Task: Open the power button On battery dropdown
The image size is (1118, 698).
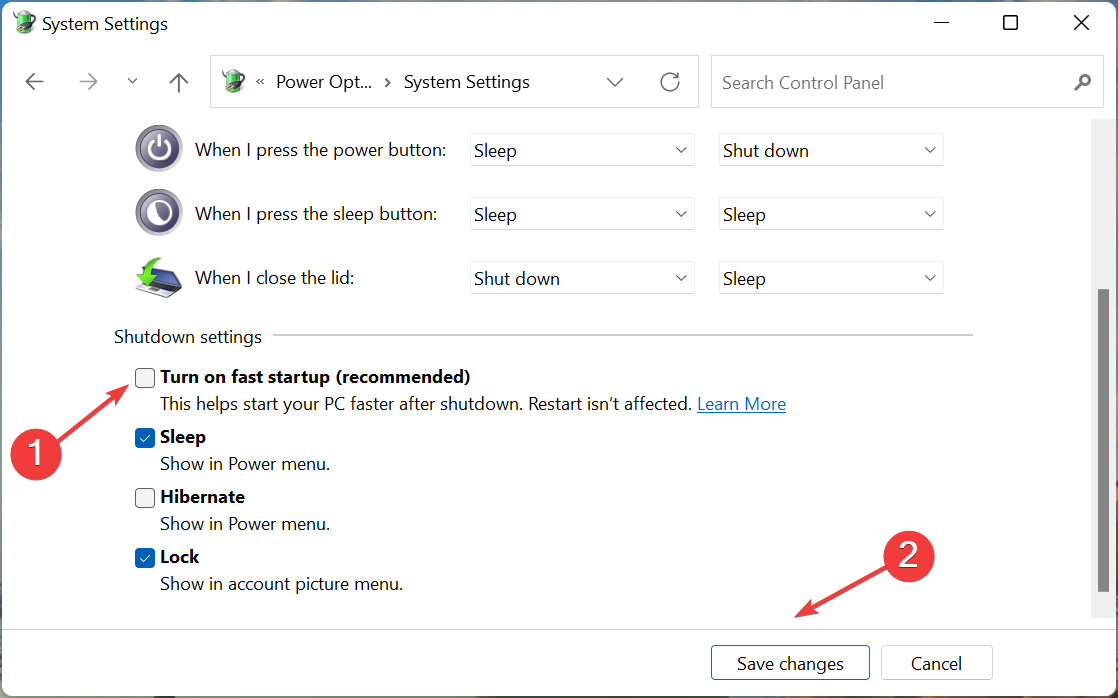Action: coord(581,149)
